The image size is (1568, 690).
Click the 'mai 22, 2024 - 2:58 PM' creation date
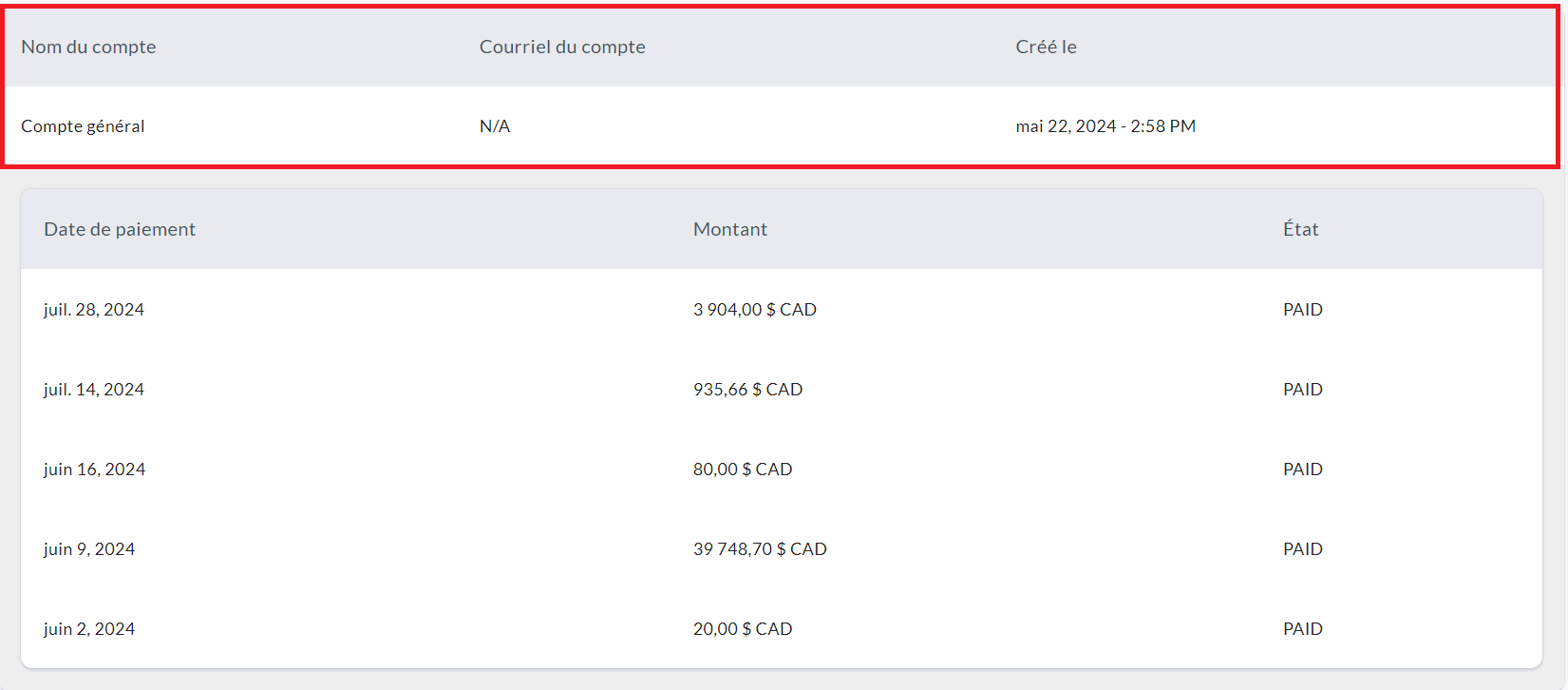1105,126
